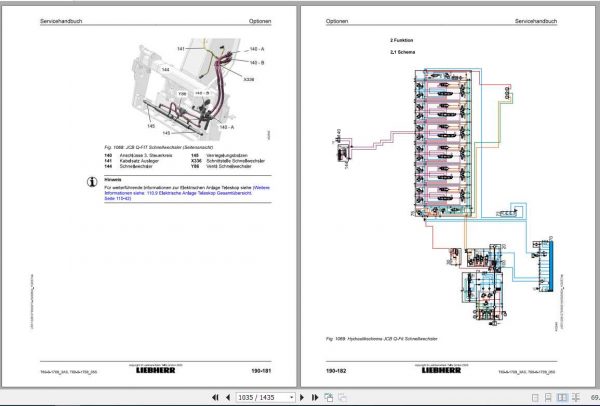Go to the previous page
600x406 pixels.
[228, 398]
